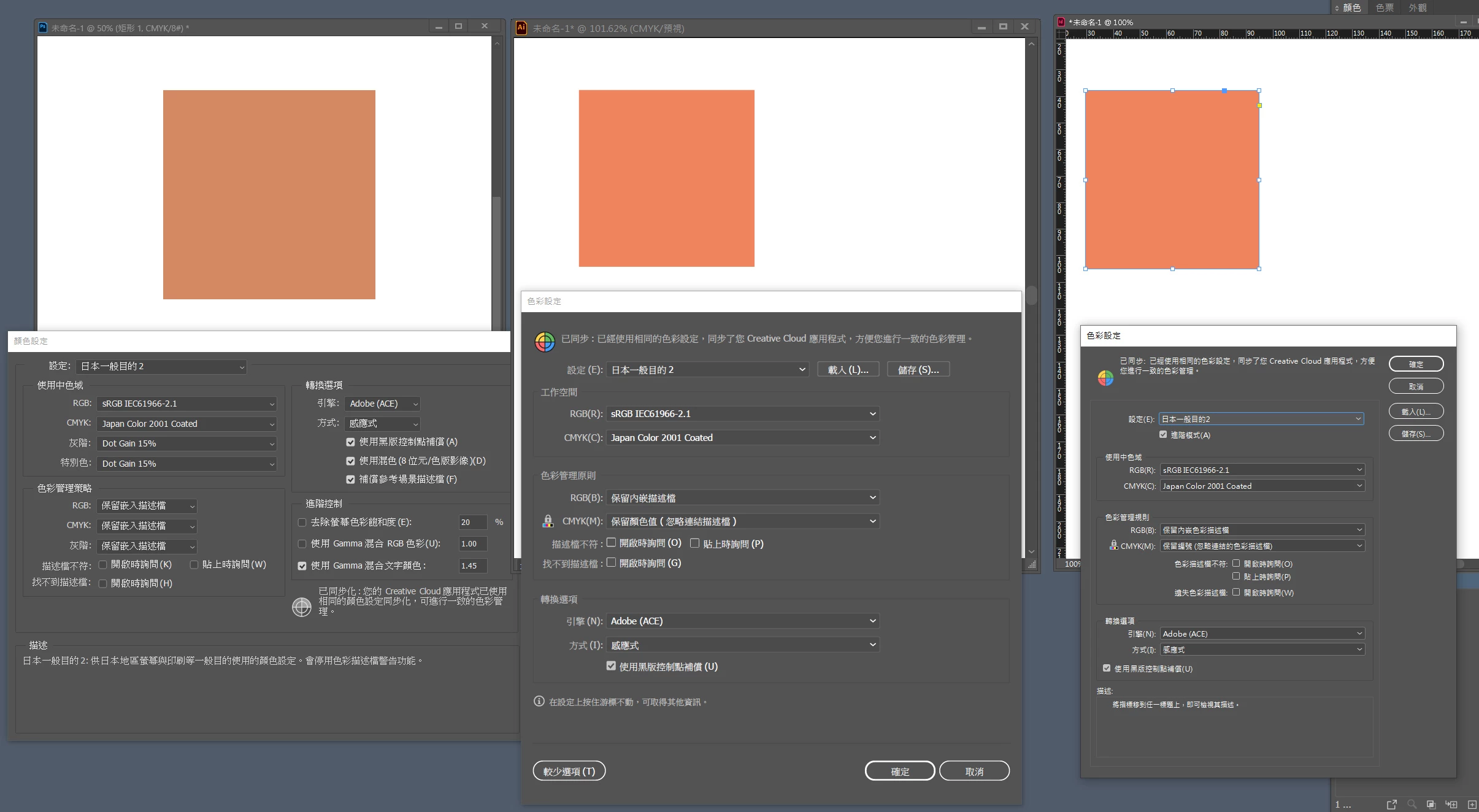
Task: Switch to the 色票 panel tab
Action: [x=1384, y=7]
